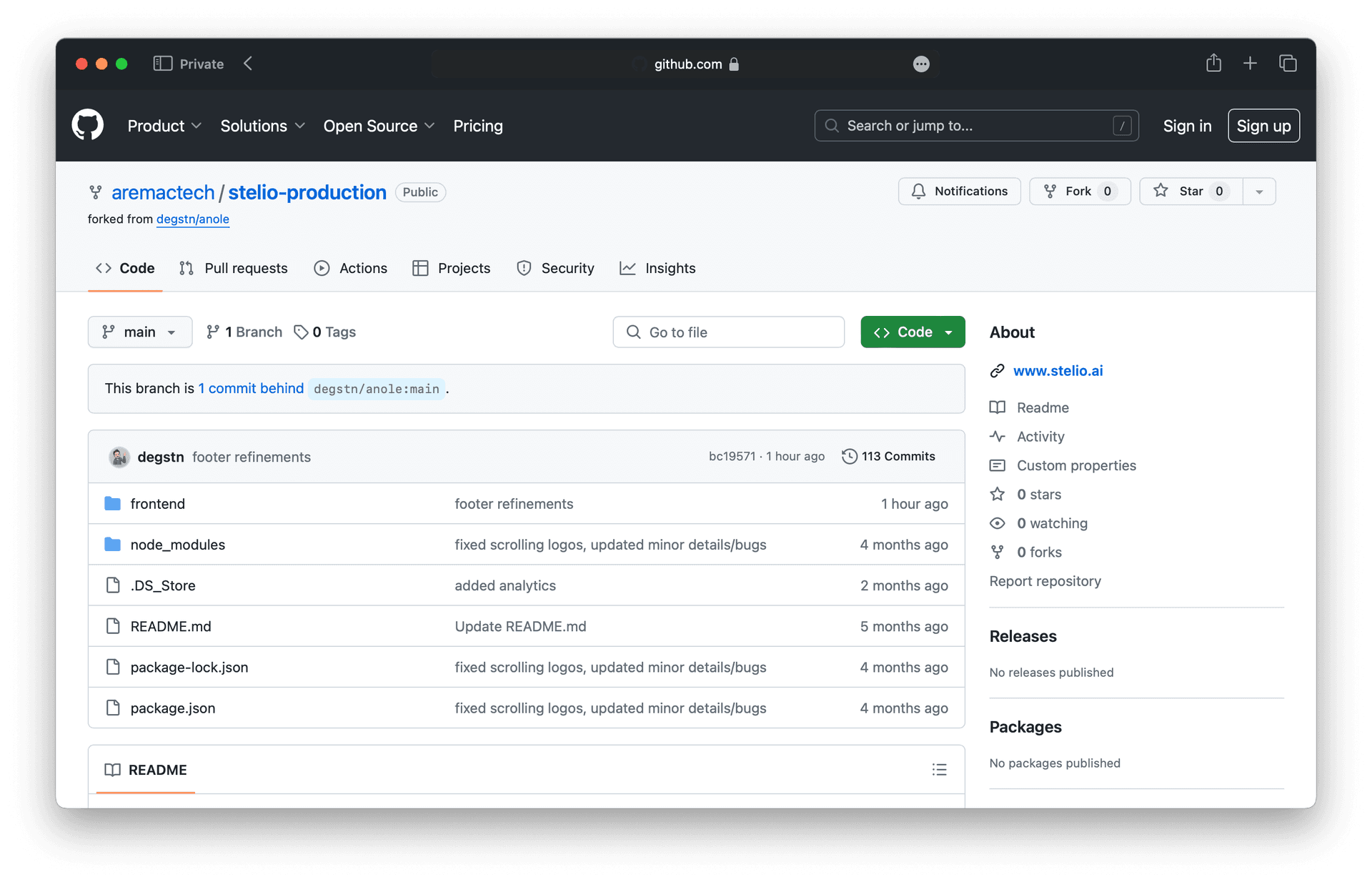1372x882 pixels.
Task: Open a new tab with plus icon
Action: tap(1250, 64)
